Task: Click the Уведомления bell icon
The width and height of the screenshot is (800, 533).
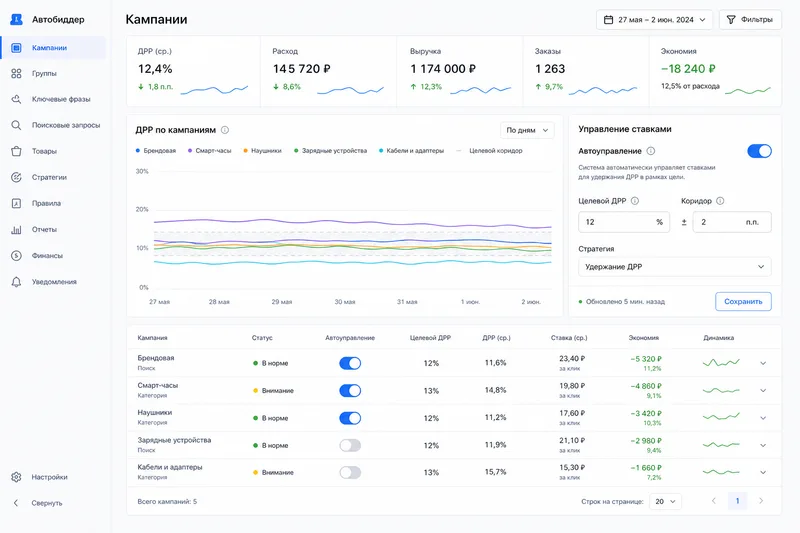Action: [16, 282]
